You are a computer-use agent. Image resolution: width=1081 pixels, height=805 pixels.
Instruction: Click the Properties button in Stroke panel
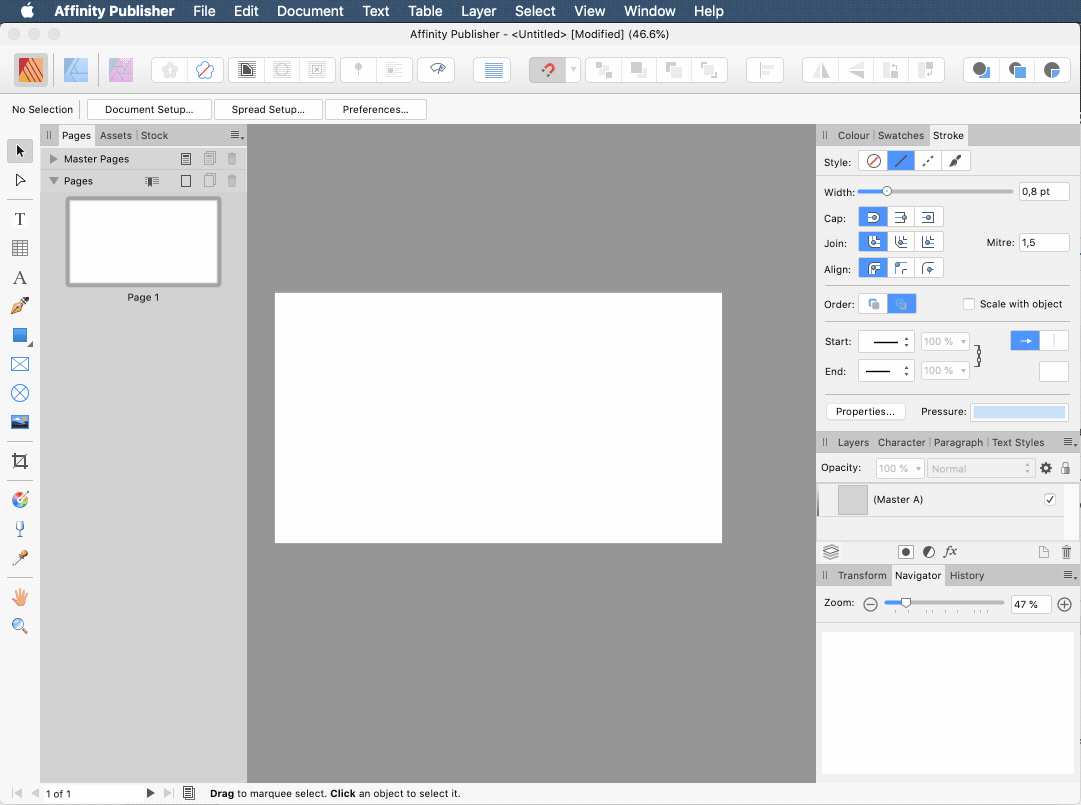point(865,411)
